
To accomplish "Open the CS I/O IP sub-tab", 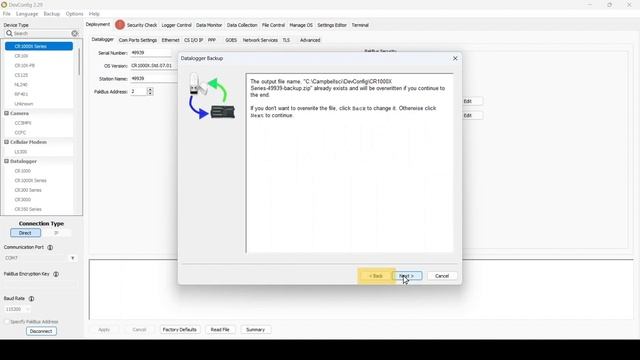I will [193, 40].
